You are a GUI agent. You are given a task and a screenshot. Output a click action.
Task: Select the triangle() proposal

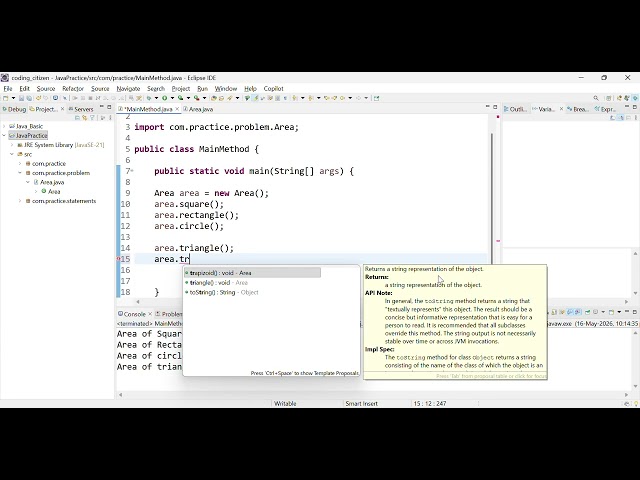coord(252,282)
